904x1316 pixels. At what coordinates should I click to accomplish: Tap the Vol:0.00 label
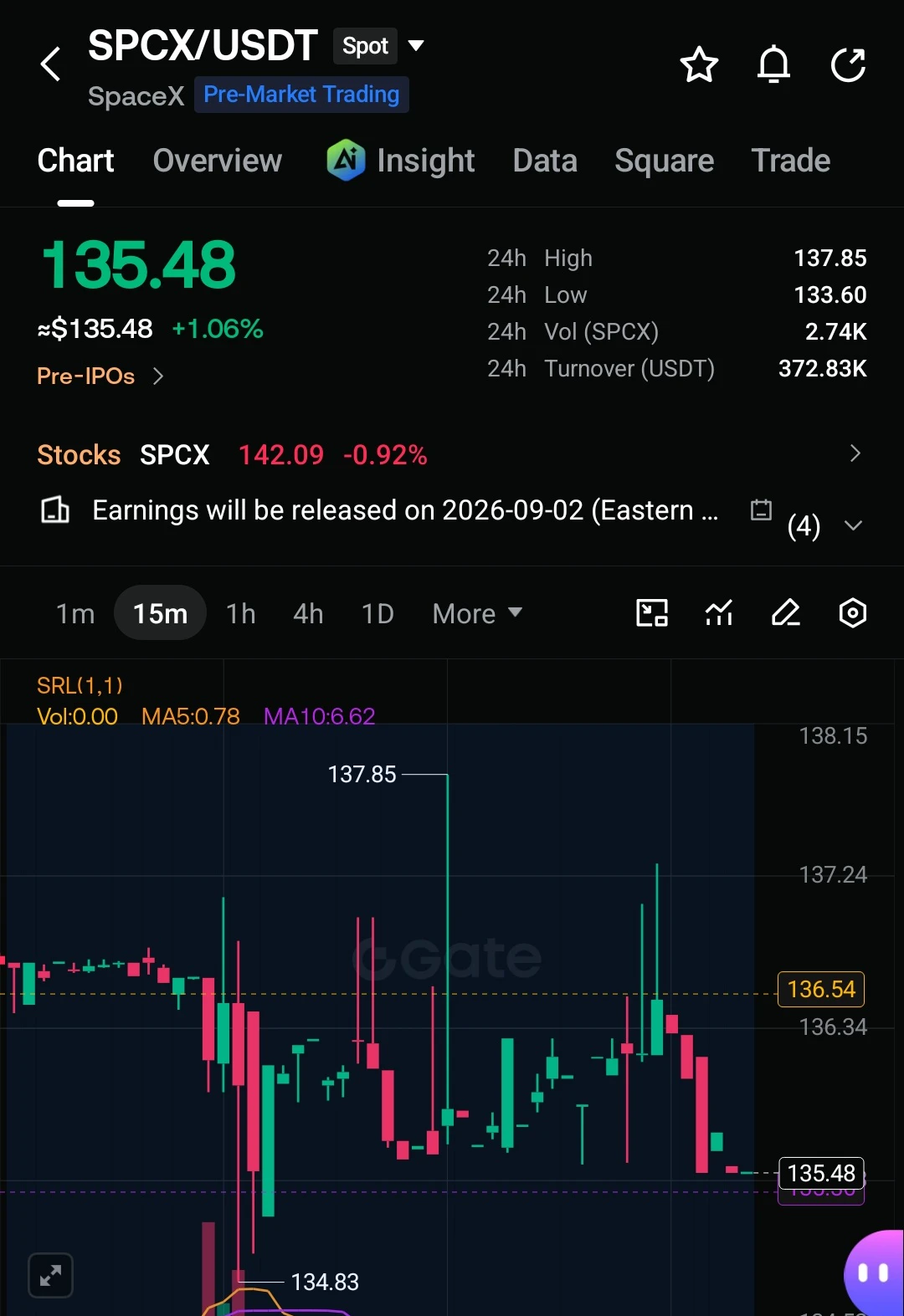77,716
